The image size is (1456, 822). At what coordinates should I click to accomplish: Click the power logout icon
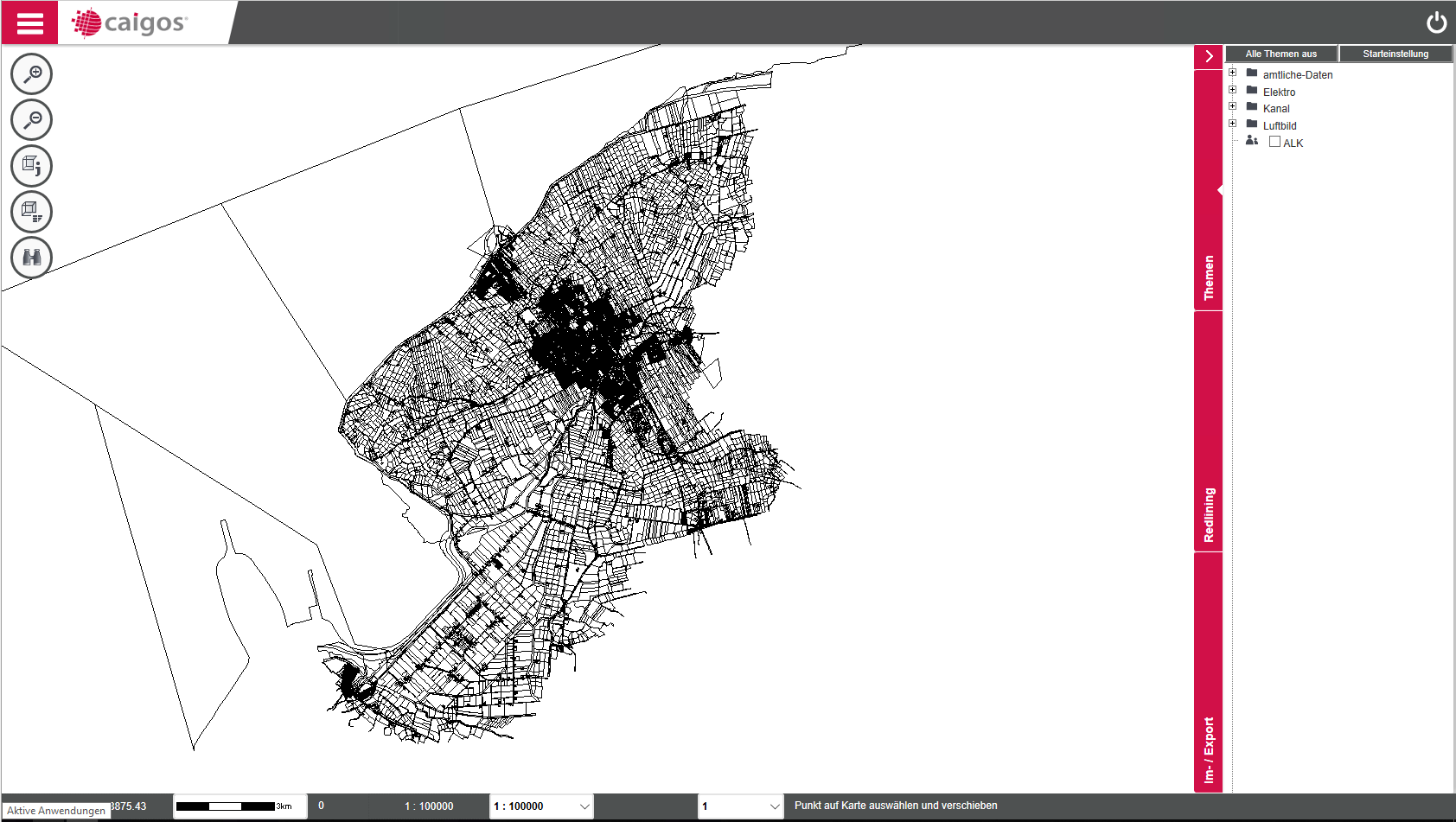click(1436, 22)
